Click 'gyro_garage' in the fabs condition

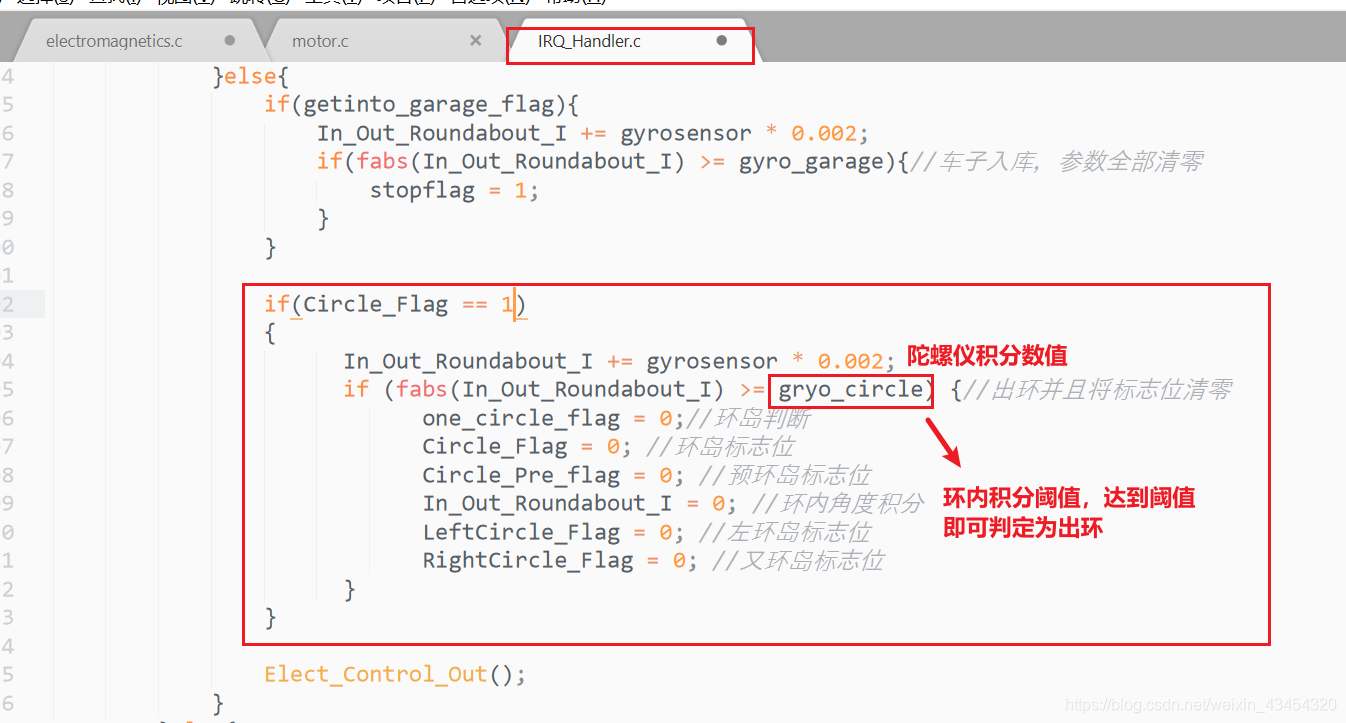click(810, 161)
